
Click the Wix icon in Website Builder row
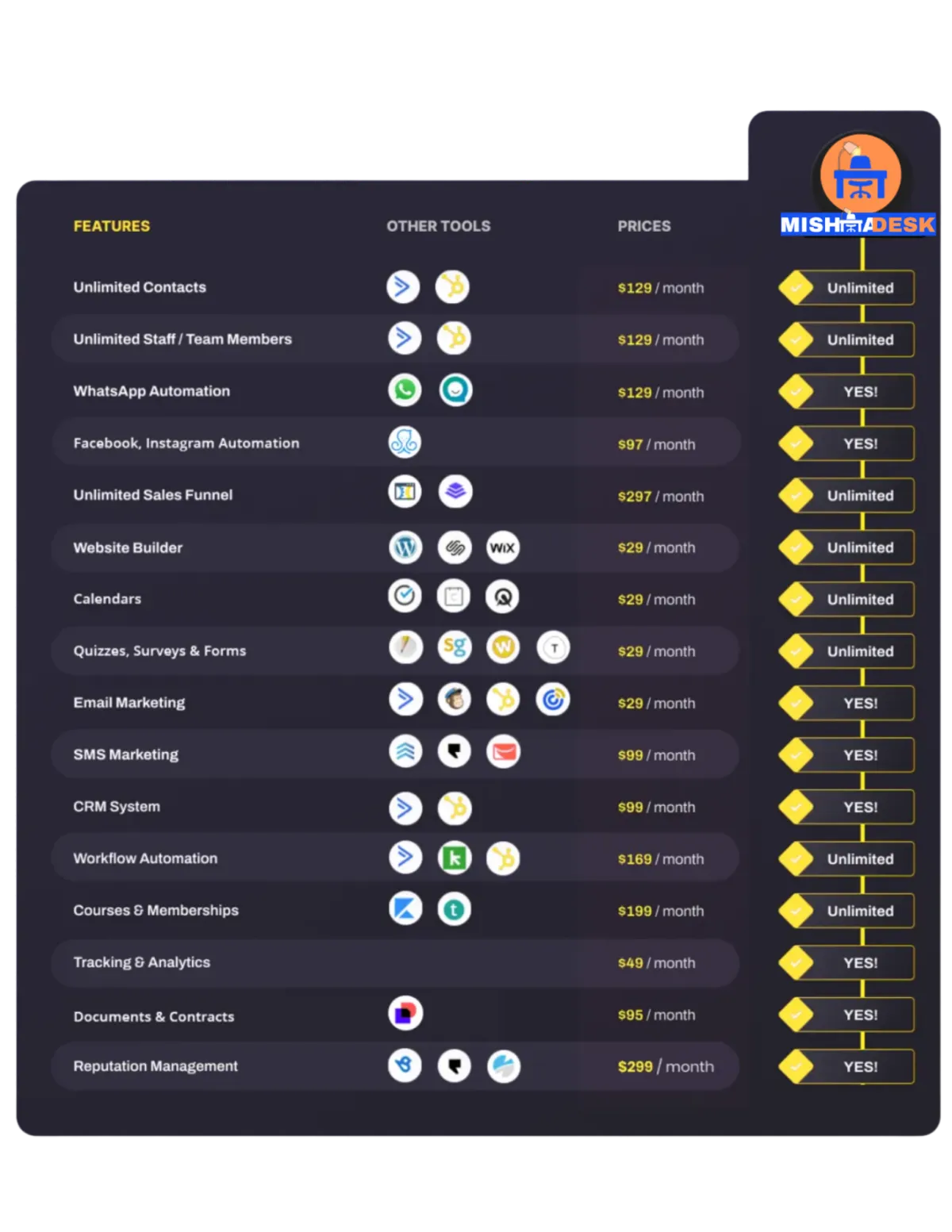point(503,547)
